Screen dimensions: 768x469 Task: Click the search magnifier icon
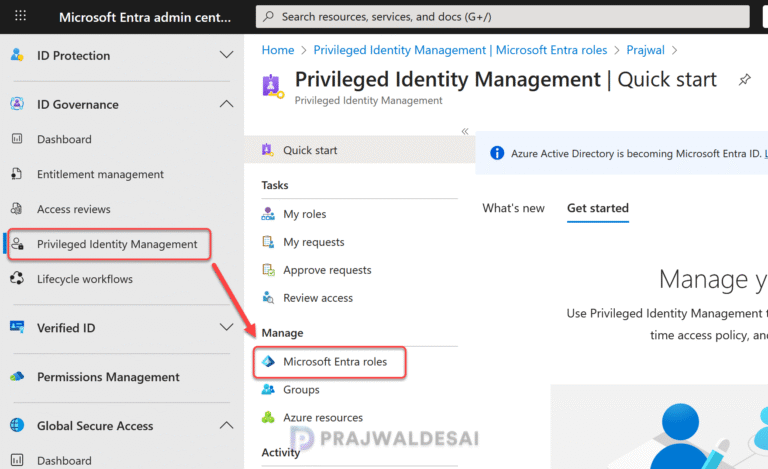coord(268,16)
